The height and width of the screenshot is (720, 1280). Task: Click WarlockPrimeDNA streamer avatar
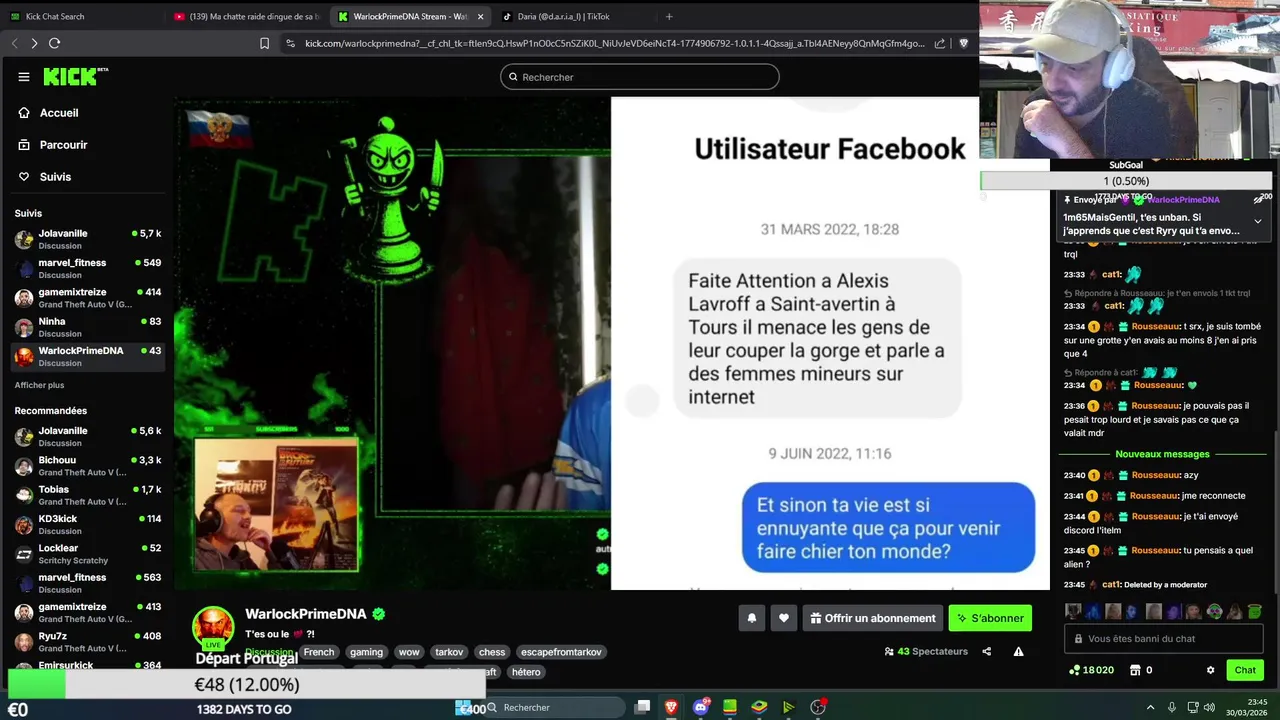tap(213, 627)
